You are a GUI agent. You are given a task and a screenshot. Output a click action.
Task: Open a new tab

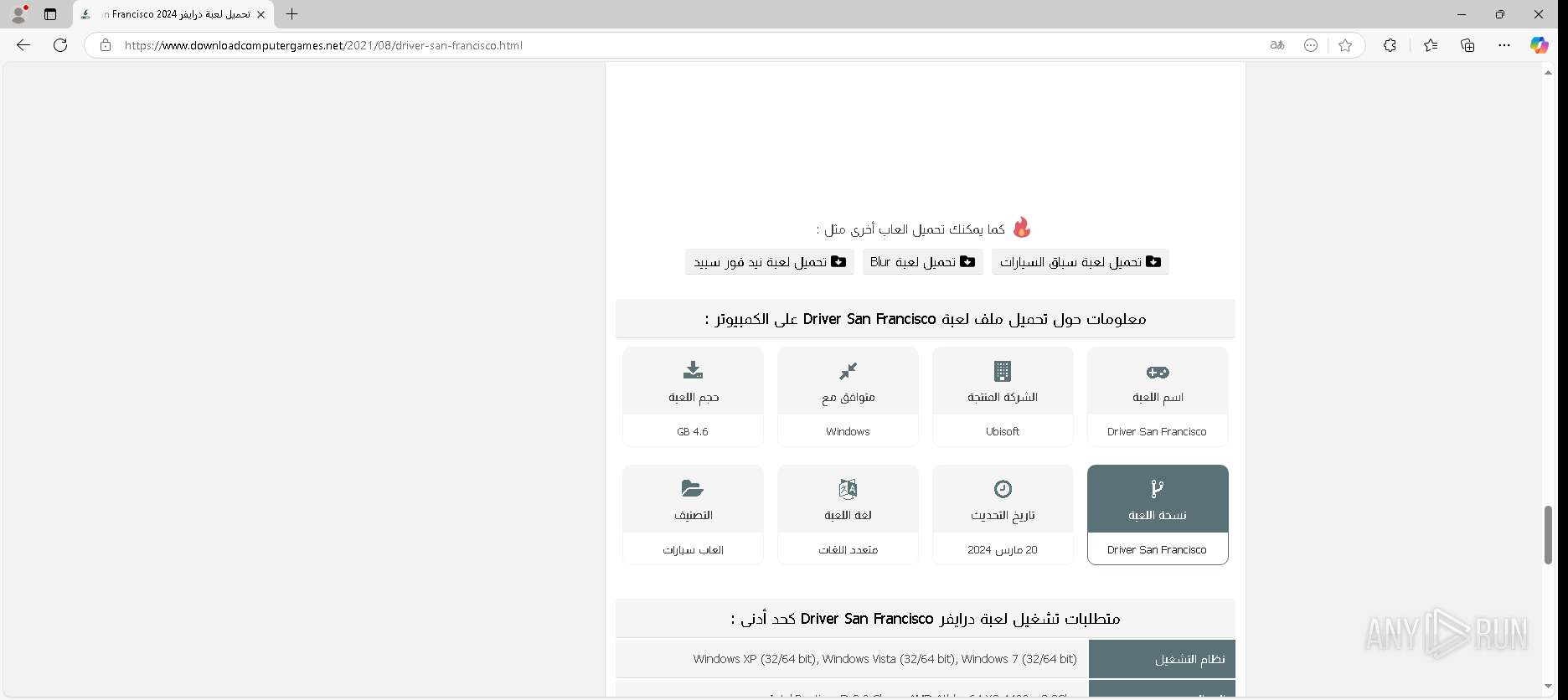point(291,14)
